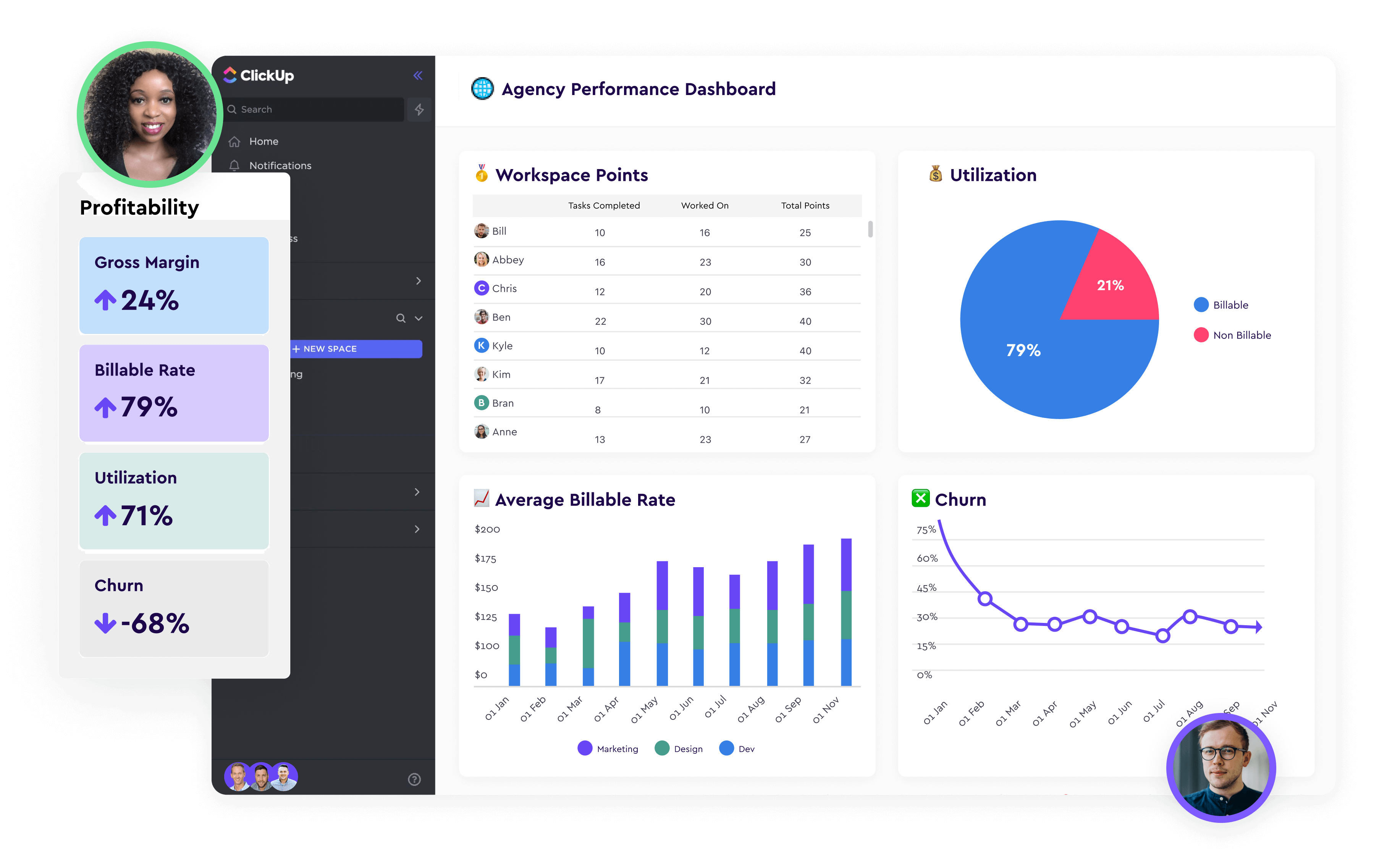
Task: Click the Utilization 71% card
Action: tap(174, 501)
